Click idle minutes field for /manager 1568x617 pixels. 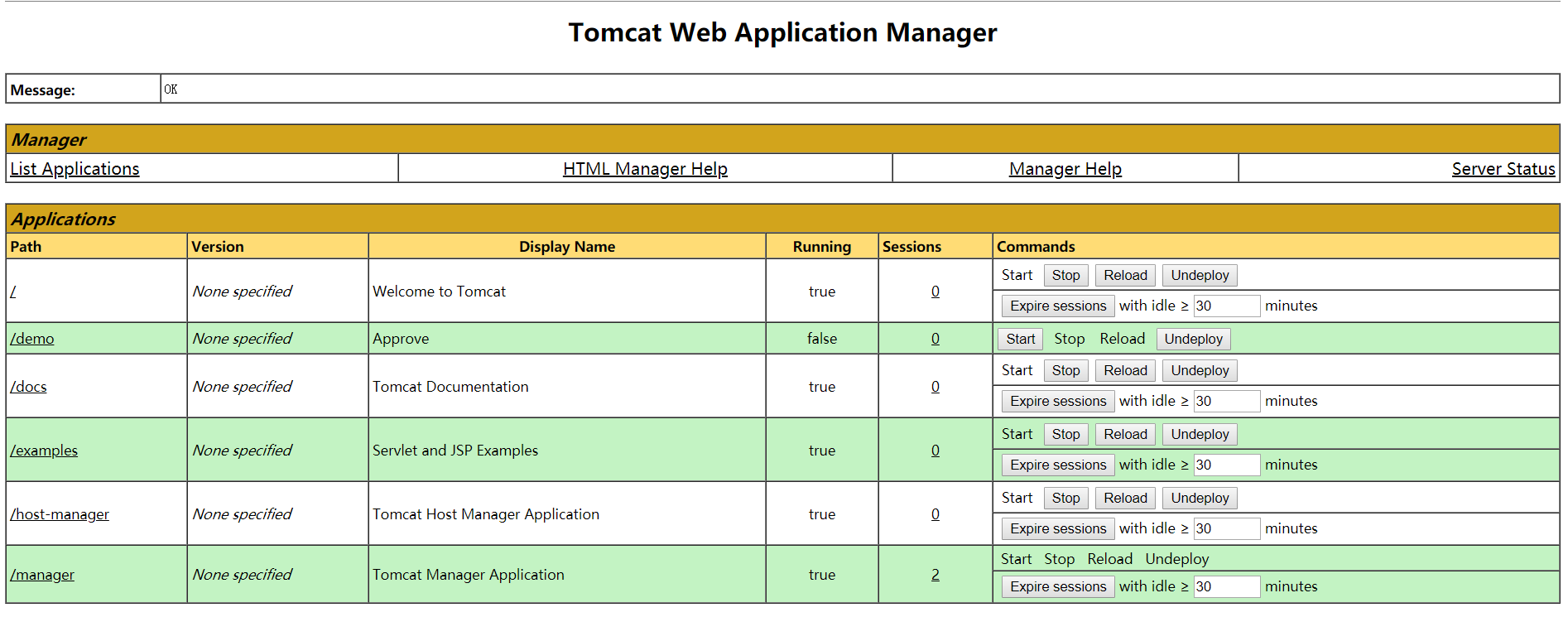click(x=1227, y=587)
